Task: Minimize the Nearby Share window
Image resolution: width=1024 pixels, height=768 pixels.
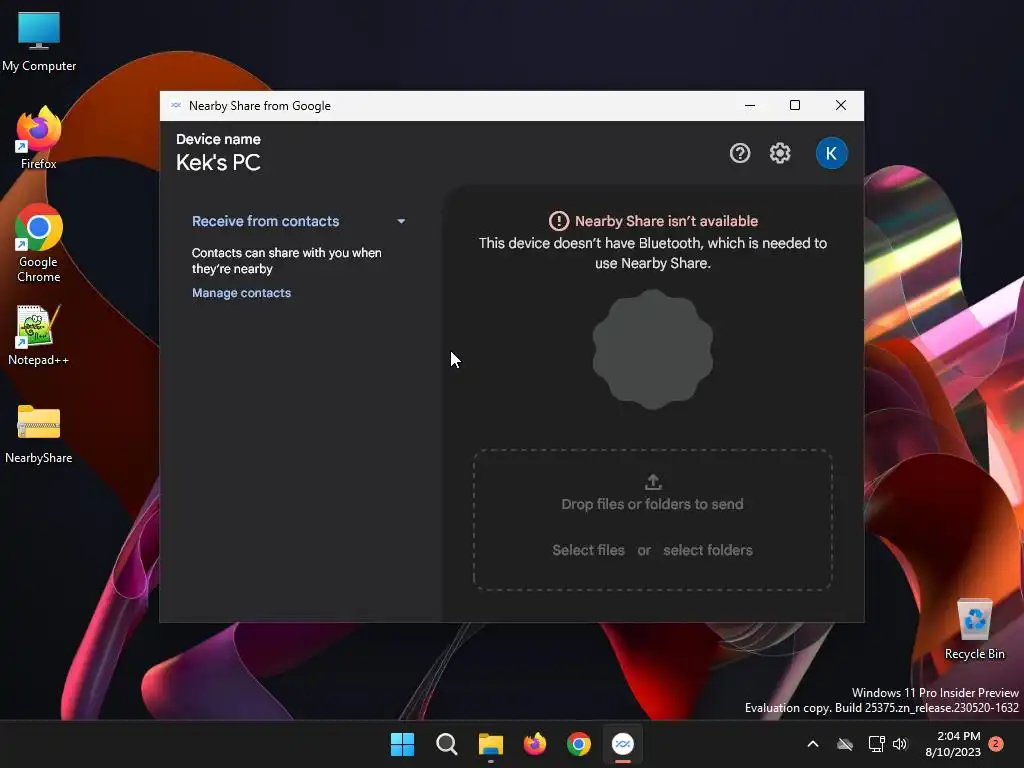Action: coord(750,105)
